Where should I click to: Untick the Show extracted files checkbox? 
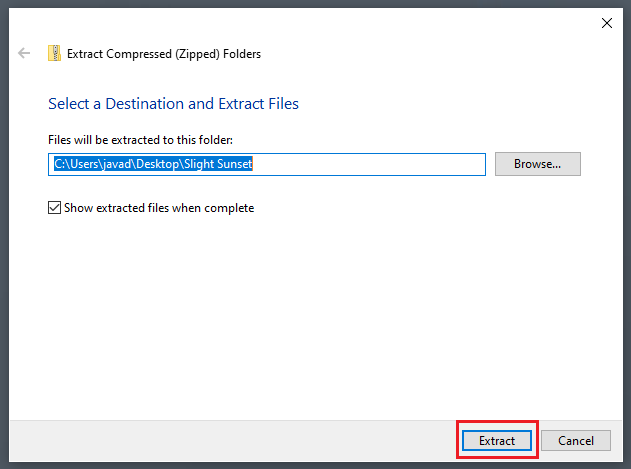(54, 208)
